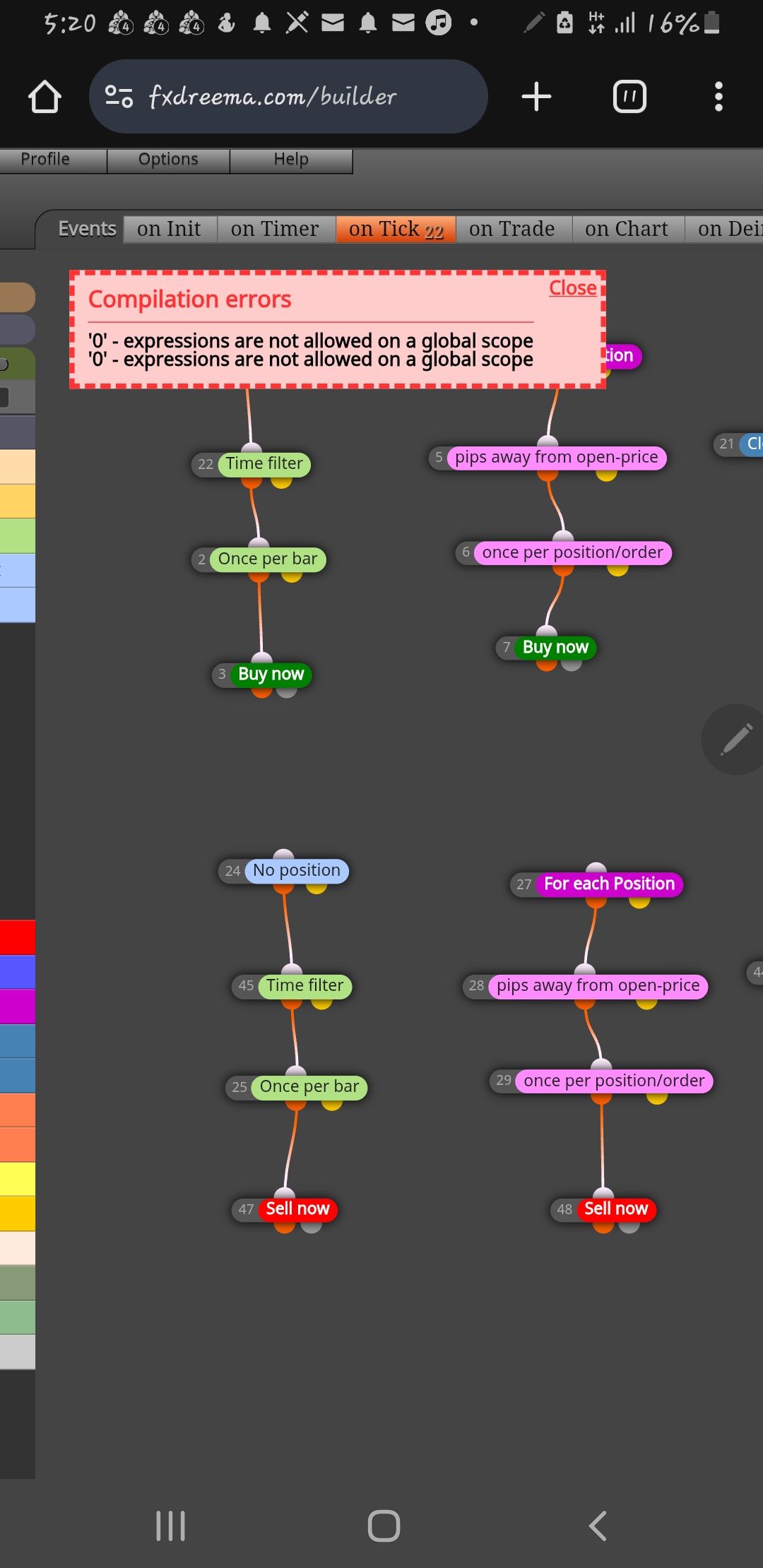
Task: Pick the light green swatch in sidebar
Action: coord(18,536)
